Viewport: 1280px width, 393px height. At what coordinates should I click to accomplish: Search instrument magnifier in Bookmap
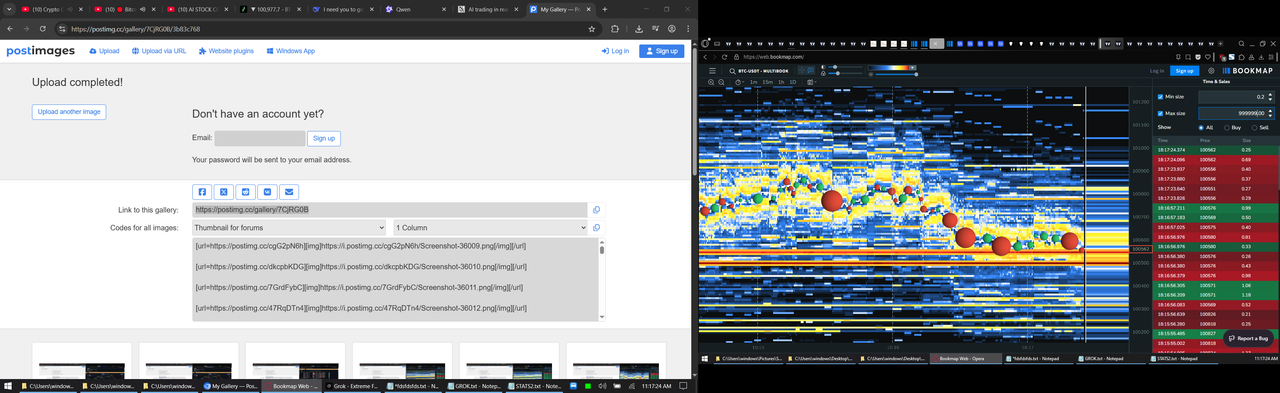pyautogui.click(x=732, y=71)
